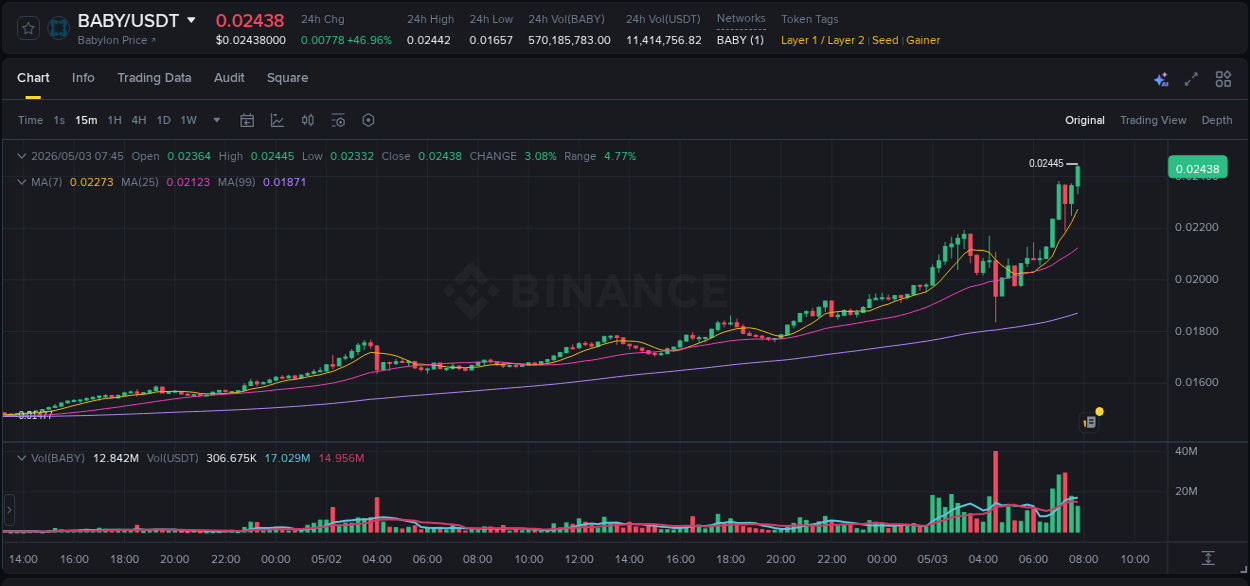The width and height of the screenshot is (1250, 586).
Task: Click the 24h Vol(USDT) value 11,414,756.82
Action: click(664, 40)
